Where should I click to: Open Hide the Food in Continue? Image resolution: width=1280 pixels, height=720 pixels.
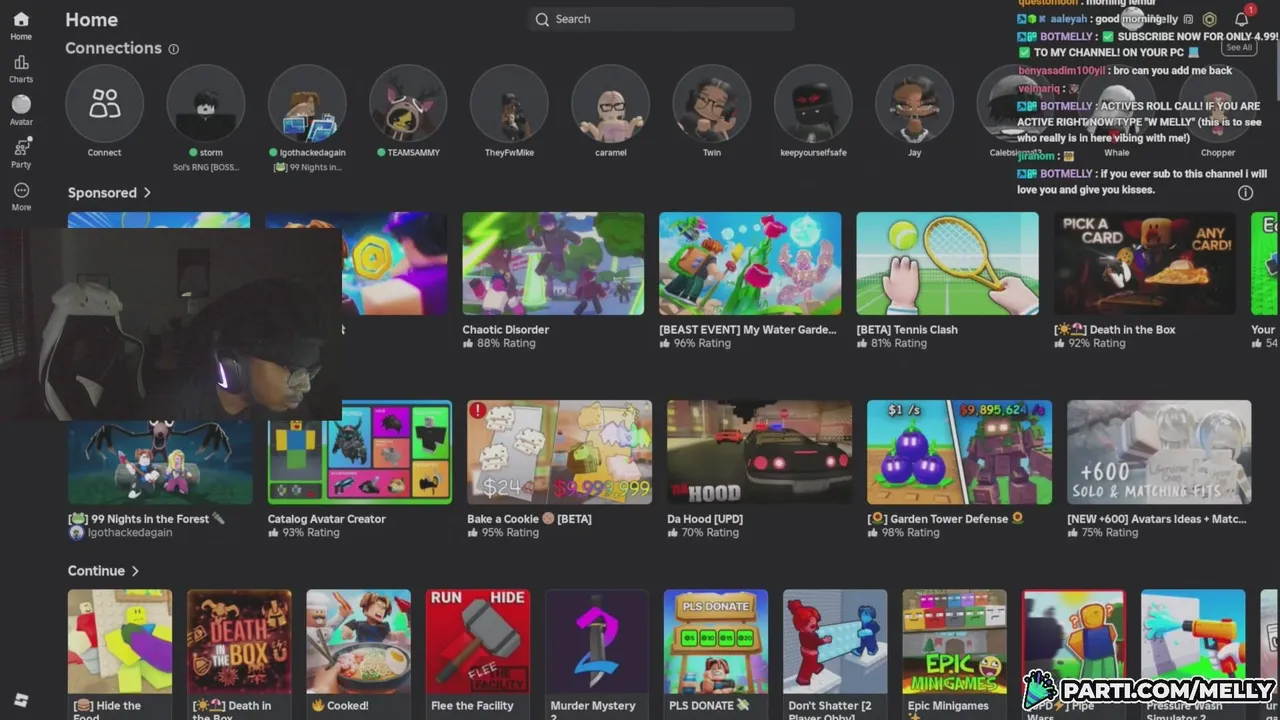[120, 641]
